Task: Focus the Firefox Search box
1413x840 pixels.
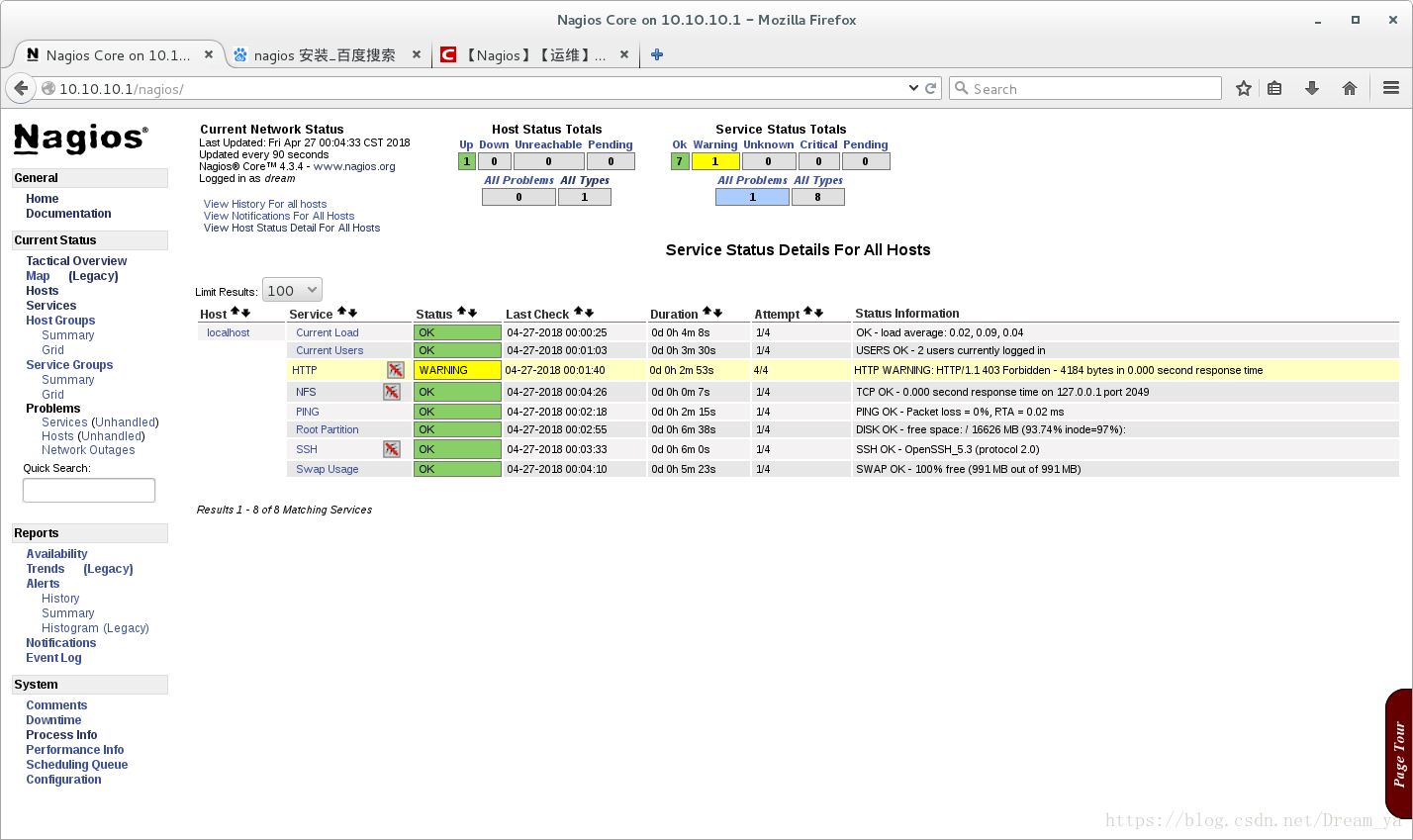Action: (x=1085, y=88)
